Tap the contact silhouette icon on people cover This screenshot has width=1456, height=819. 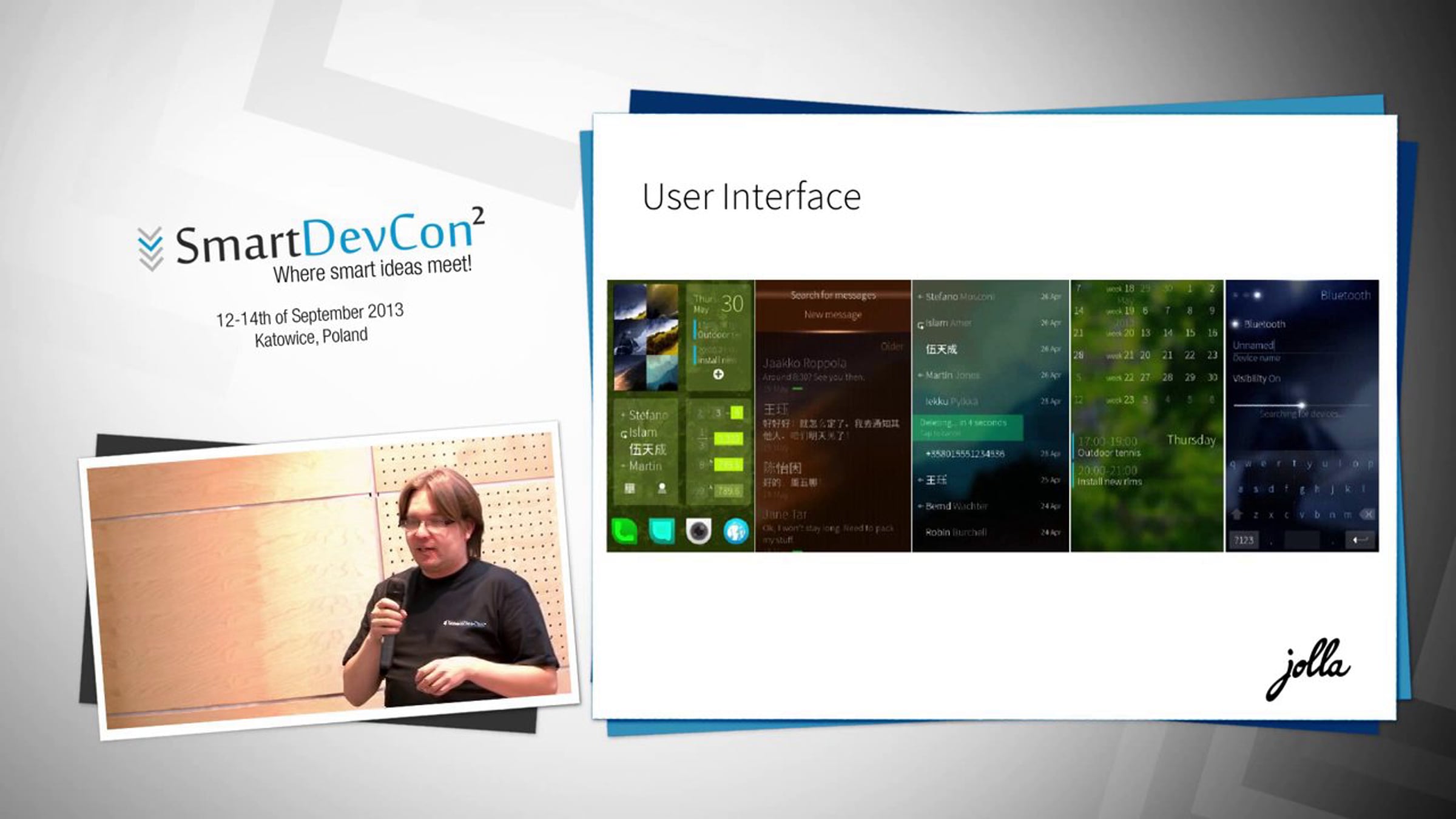(662, 488)
